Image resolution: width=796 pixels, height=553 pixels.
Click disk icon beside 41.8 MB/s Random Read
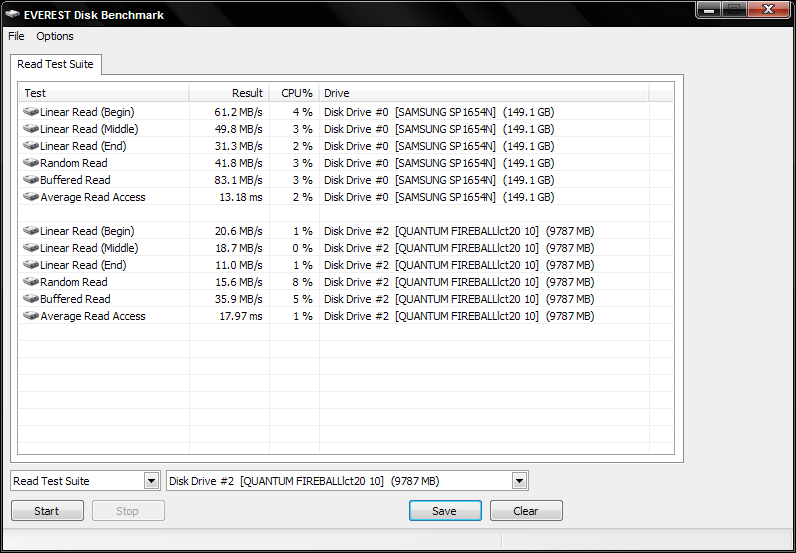tap(31, 162)
